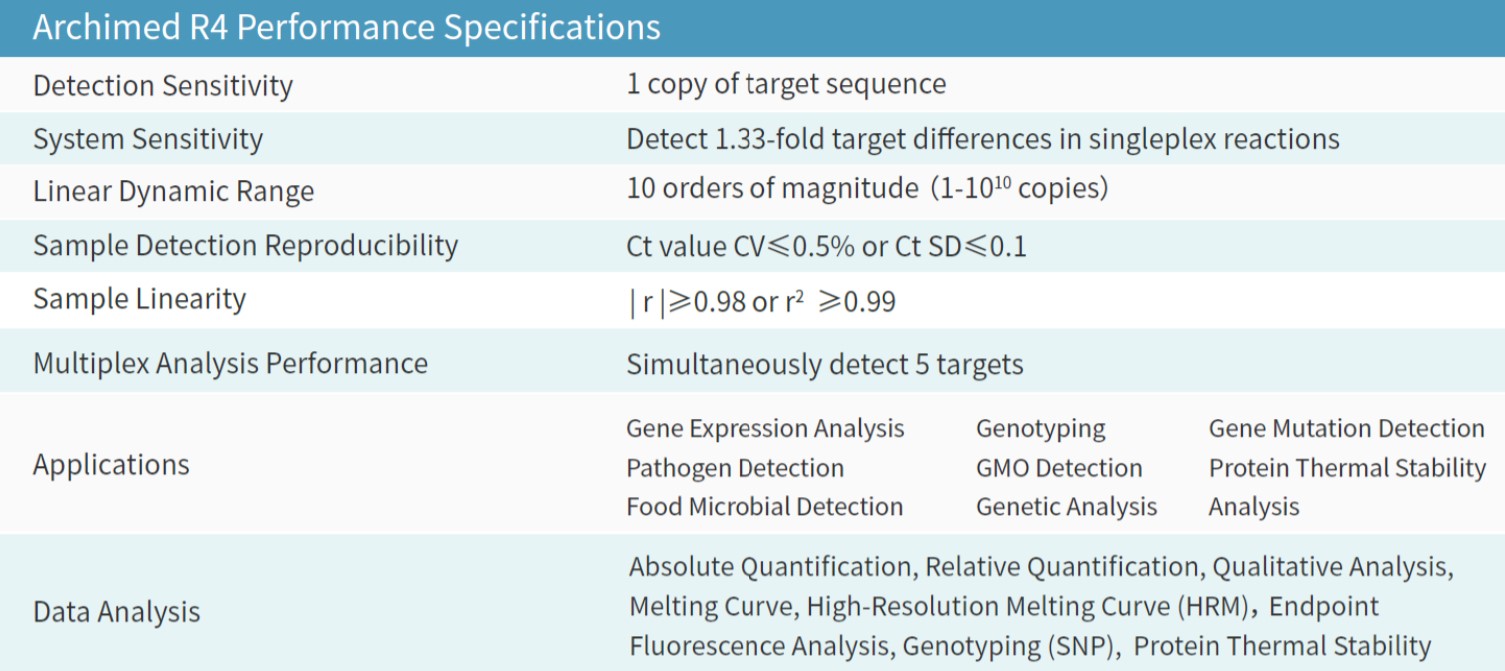Select the GMO Detection entry
The width and height of the screenshot is (1505, 671).
[1058, 467]
